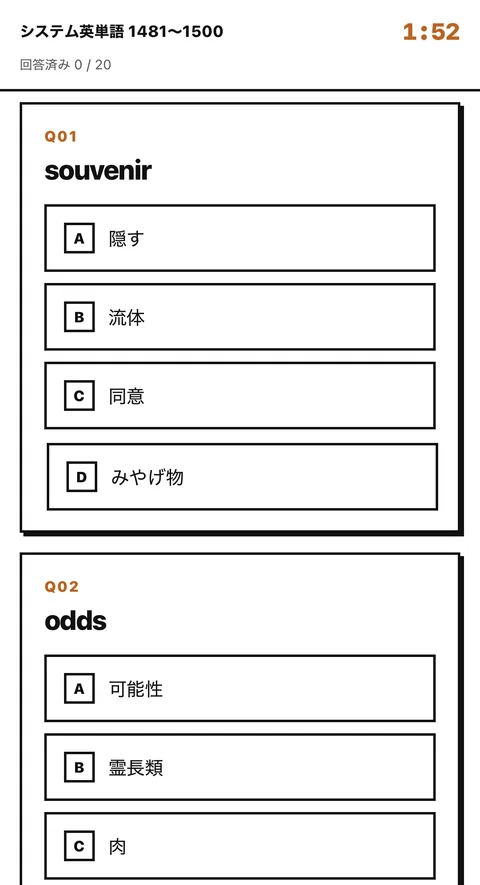This screenshot has height=885, width=480.
Task: Choose 可能性 for odds question
Action: 240,689
